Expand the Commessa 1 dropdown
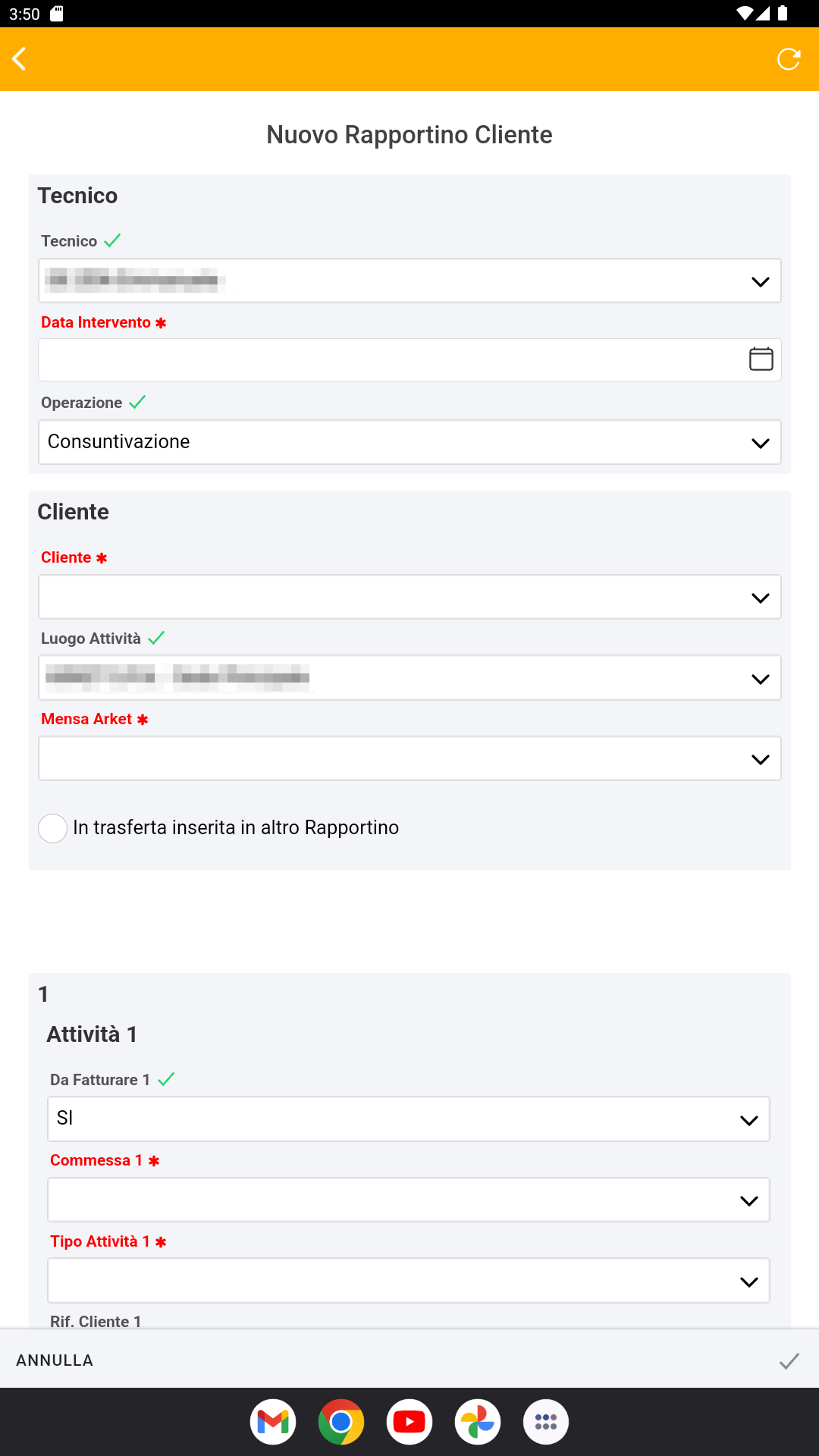The image size is (819, 1456). click(x=409, y=1200)
